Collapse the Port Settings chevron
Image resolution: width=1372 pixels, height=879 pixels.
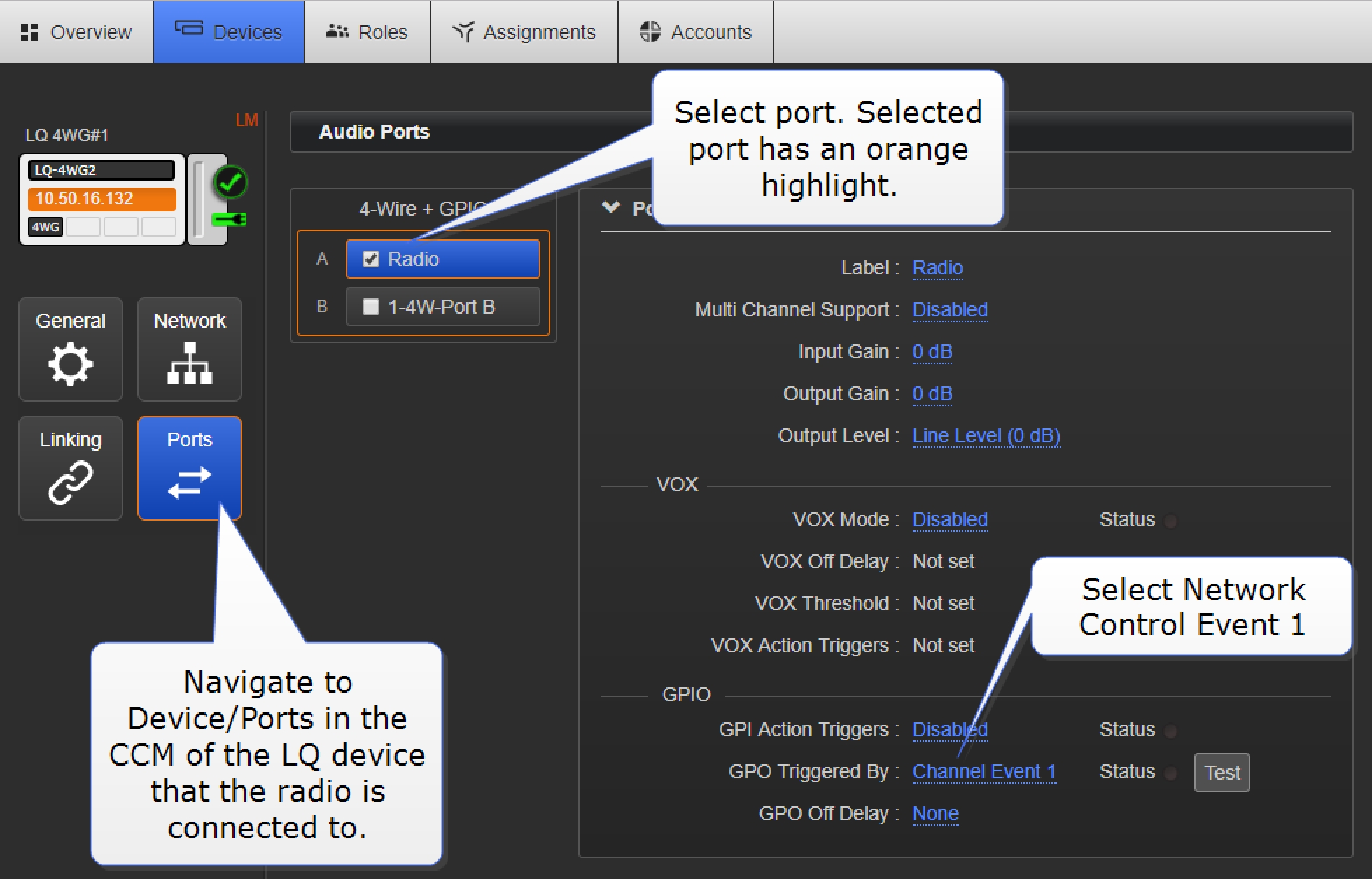pos(610,207)
